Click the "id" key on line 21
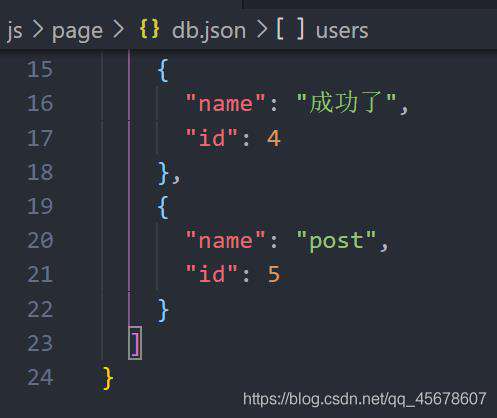Image resolution: width=497 pixels, height=418 pixels. coord(212,274)
